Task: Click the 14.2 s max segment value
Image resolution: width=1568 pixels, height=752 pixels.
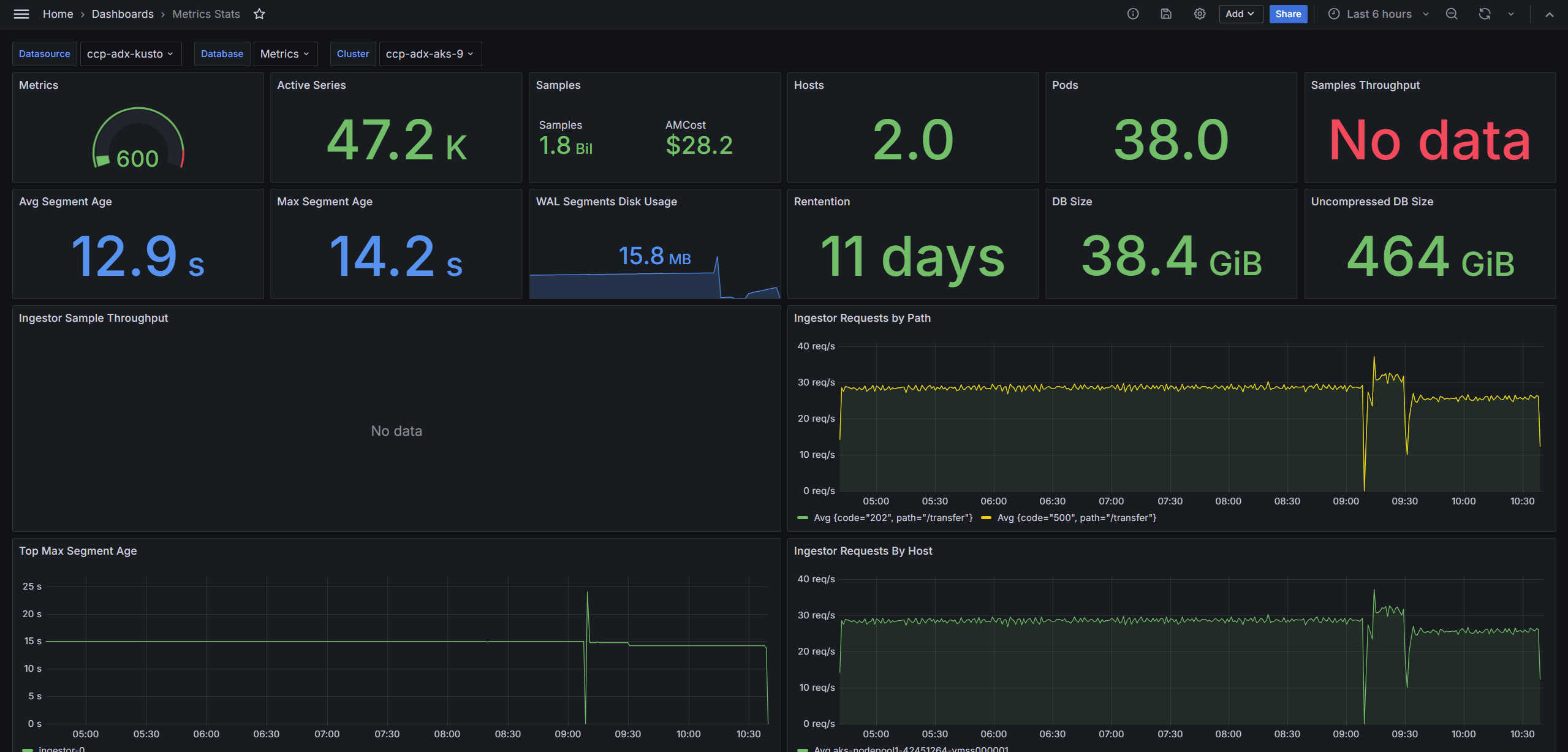Action: [396, 257]
